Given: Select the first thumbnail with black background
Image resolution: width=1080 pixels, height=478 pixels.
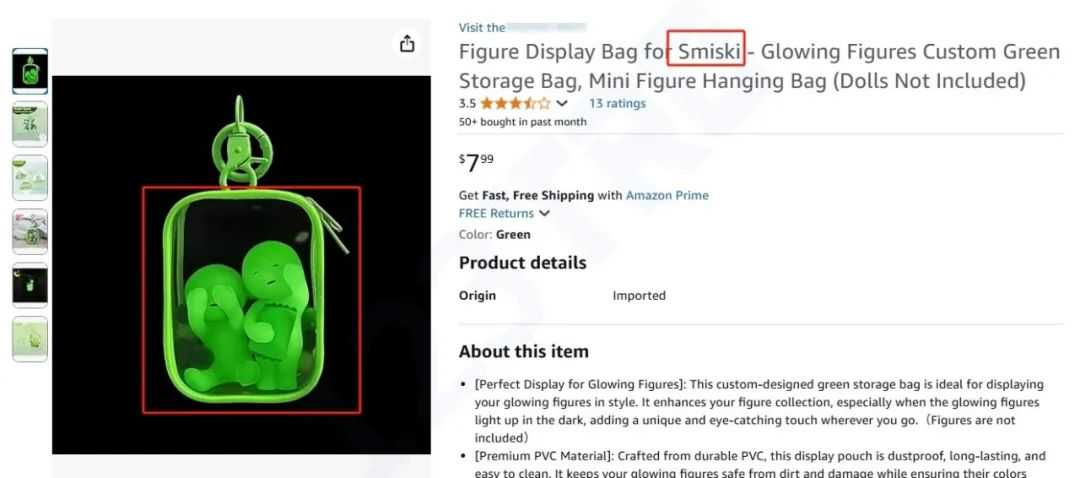Looking at the screenshot, I should coord(30,72).
